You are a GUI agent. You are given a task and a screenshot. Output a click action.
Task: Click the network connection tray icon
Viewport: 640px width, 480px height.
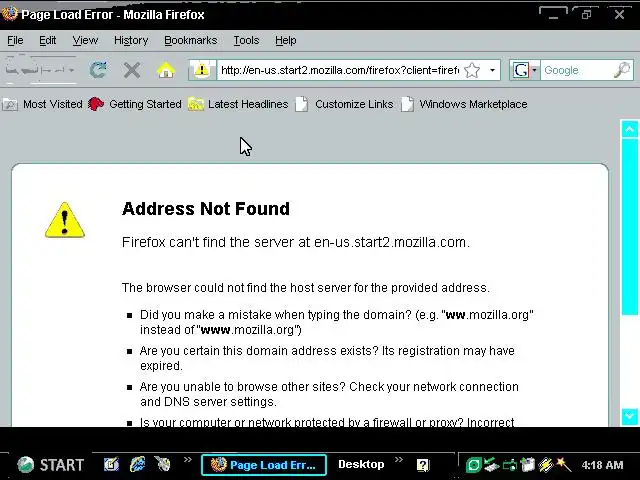pos(510,465)
